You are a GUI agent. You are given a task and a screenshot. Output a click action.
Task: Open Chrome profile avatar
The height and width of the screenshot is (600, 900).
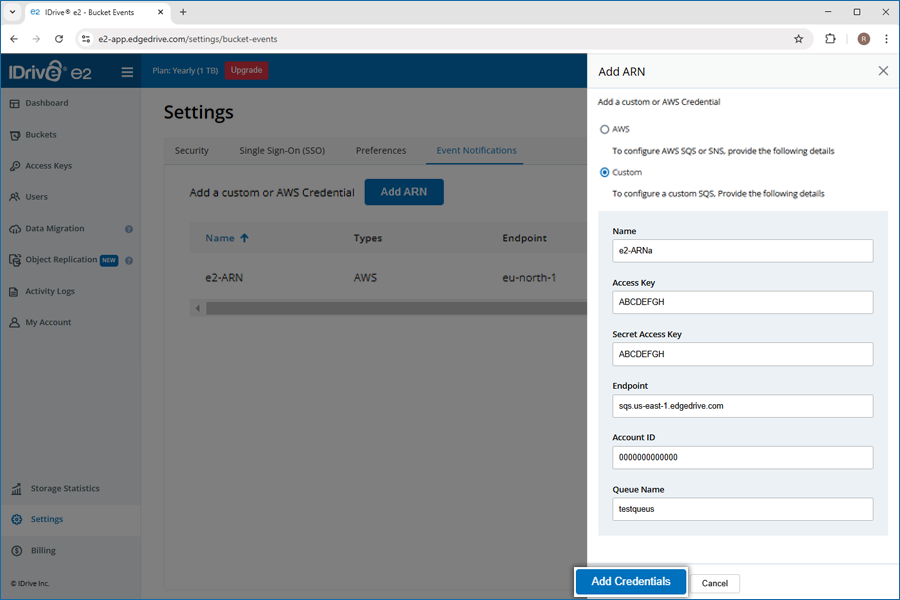[x=863, y=39]
